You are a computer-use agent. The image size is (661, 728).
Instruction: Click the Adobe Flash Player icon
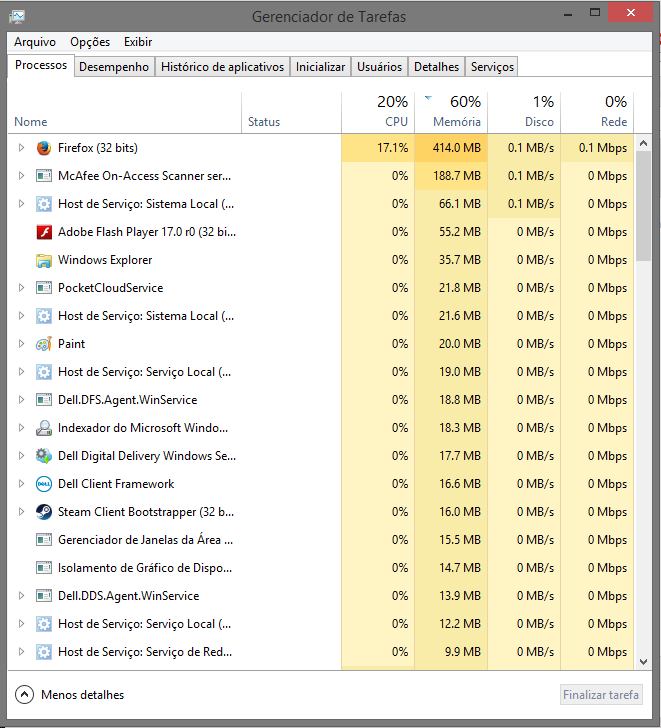tap(44, 232)
